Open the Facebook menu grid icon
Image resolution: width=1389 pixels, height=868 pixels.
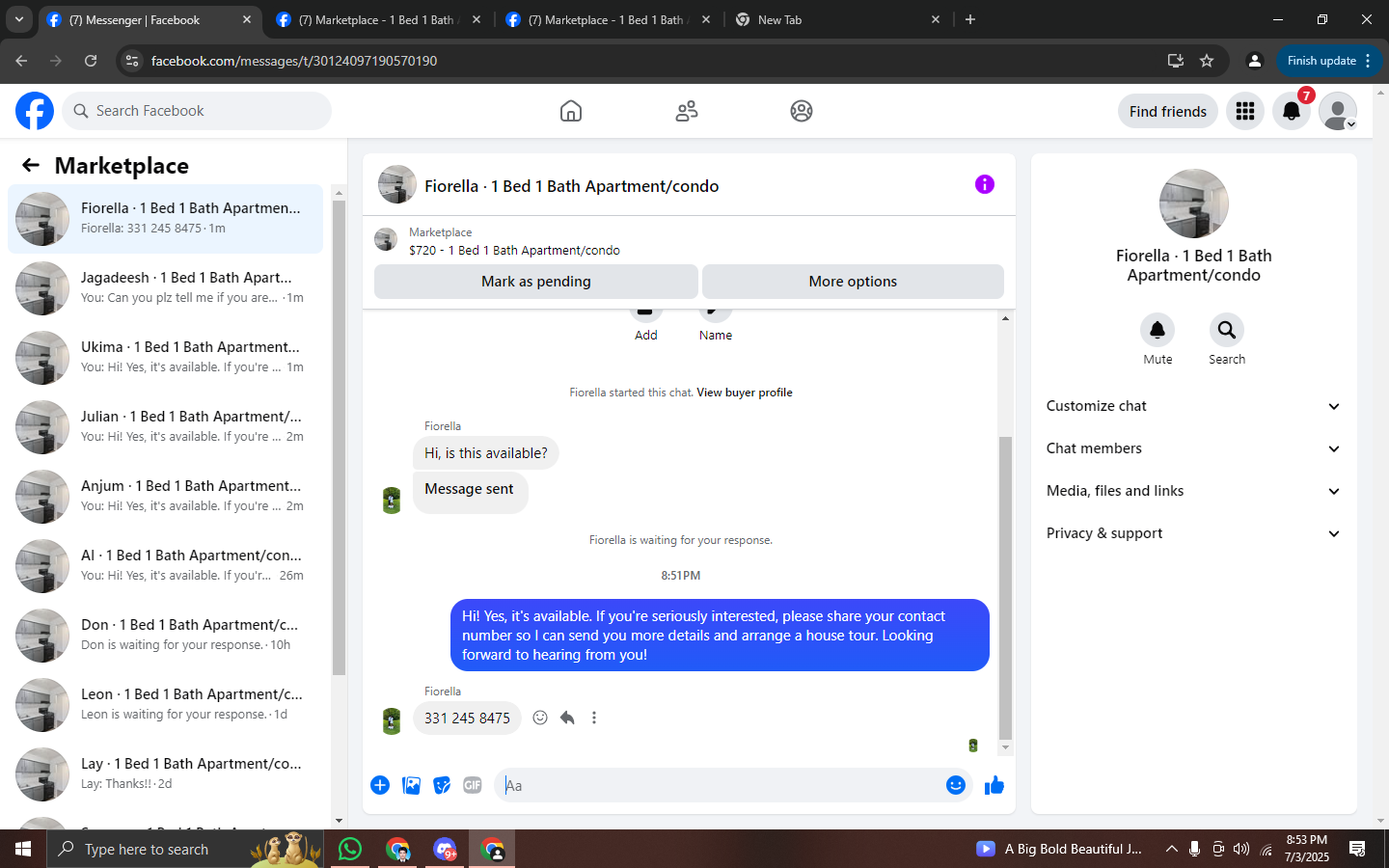pos(1245,111)
